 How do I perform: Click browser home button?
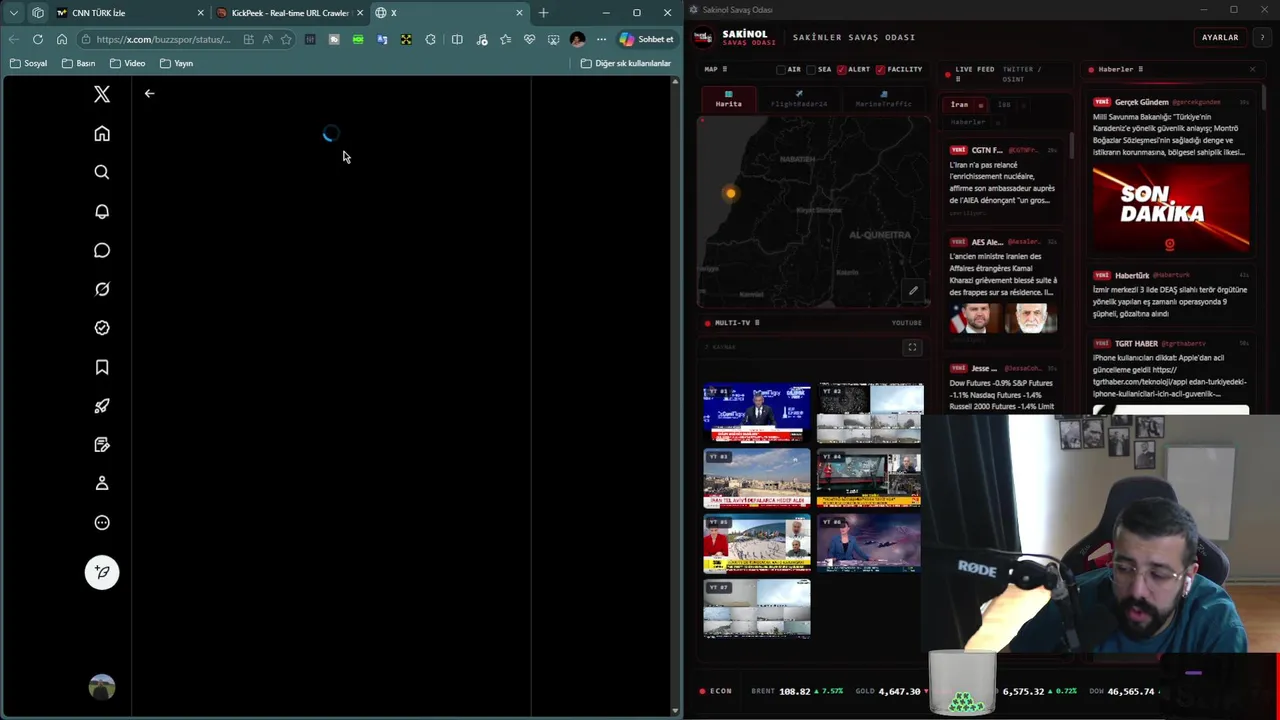[62, 39]
